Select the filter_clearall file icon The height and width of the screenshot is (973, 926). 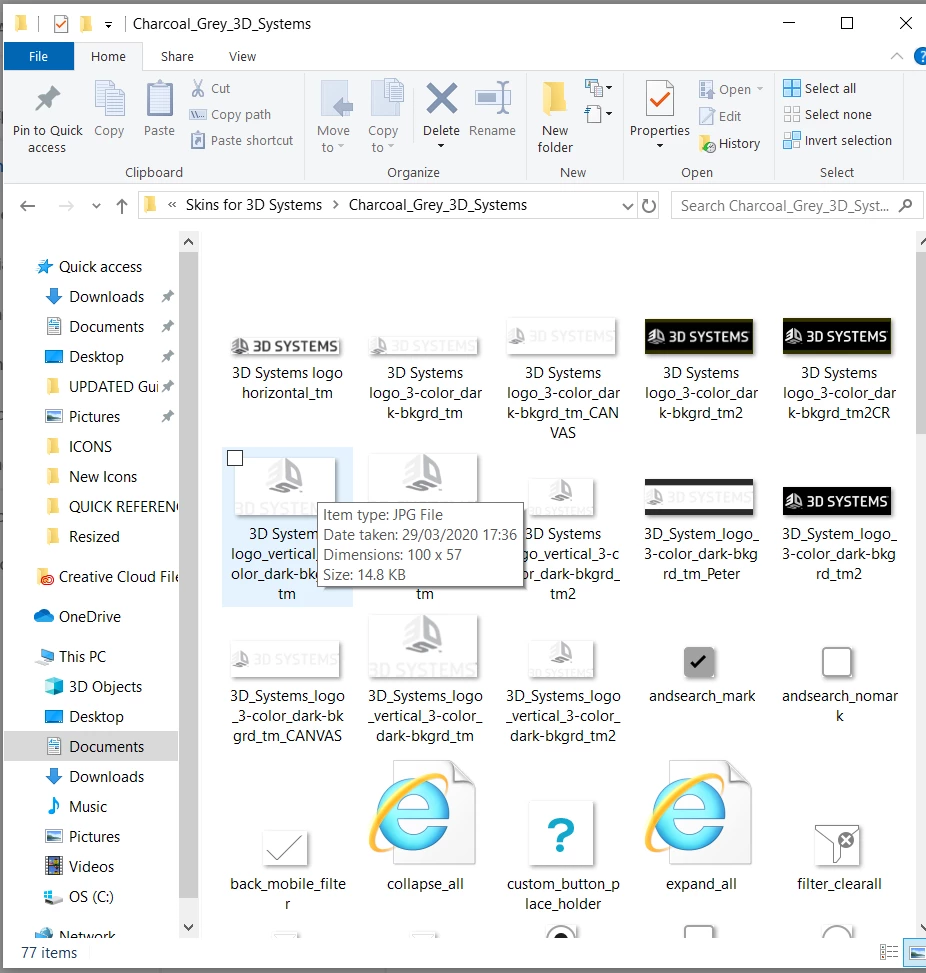click(837, 844)
